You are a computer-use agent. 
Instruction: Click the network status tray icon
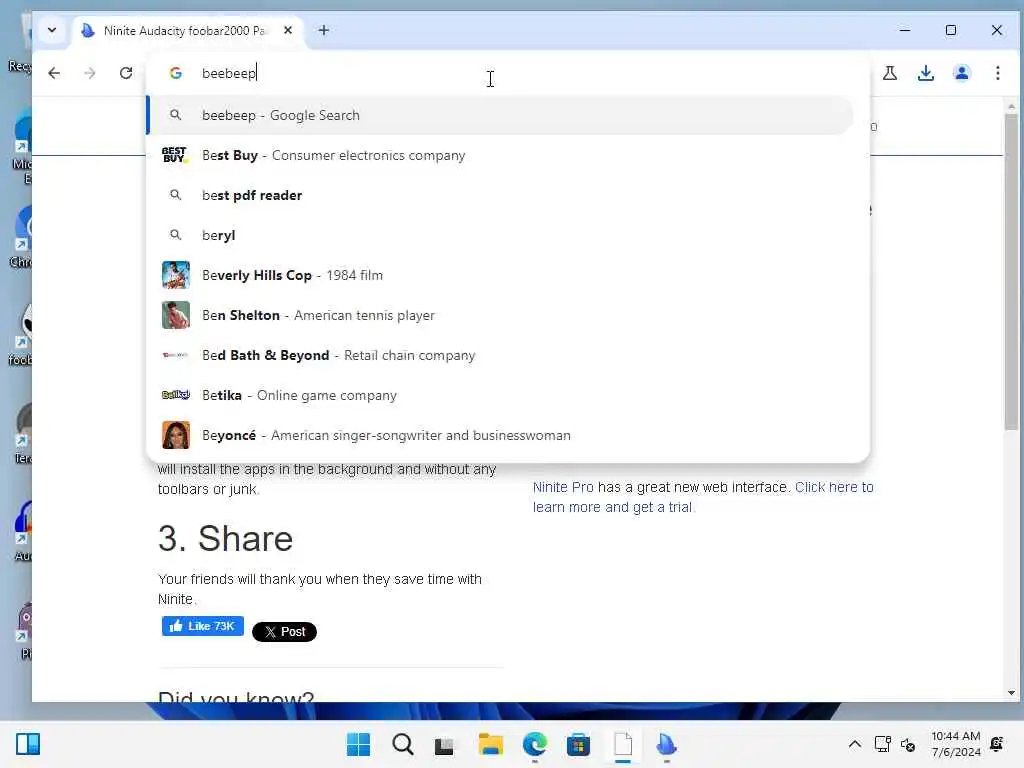click(883, 744)
